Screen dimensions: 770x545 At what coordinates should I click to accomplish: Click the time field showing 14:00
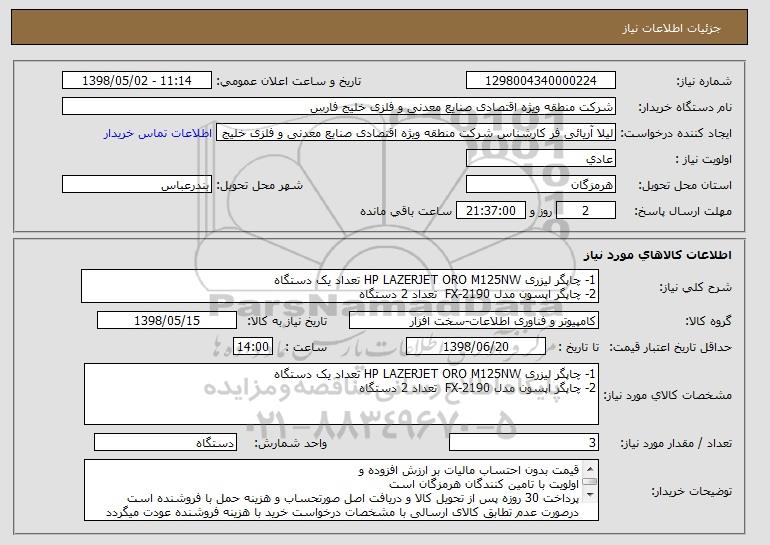coord(253,347)
